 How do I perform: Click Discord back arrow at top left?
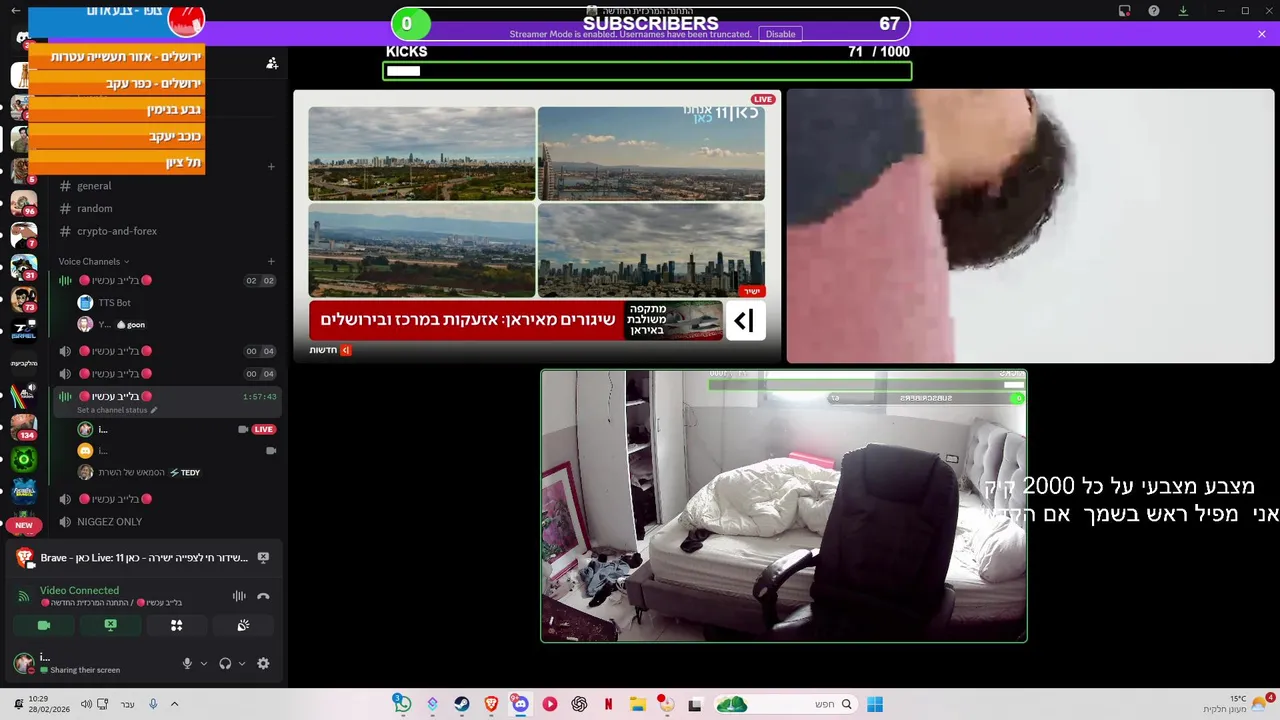click(15, 11)
